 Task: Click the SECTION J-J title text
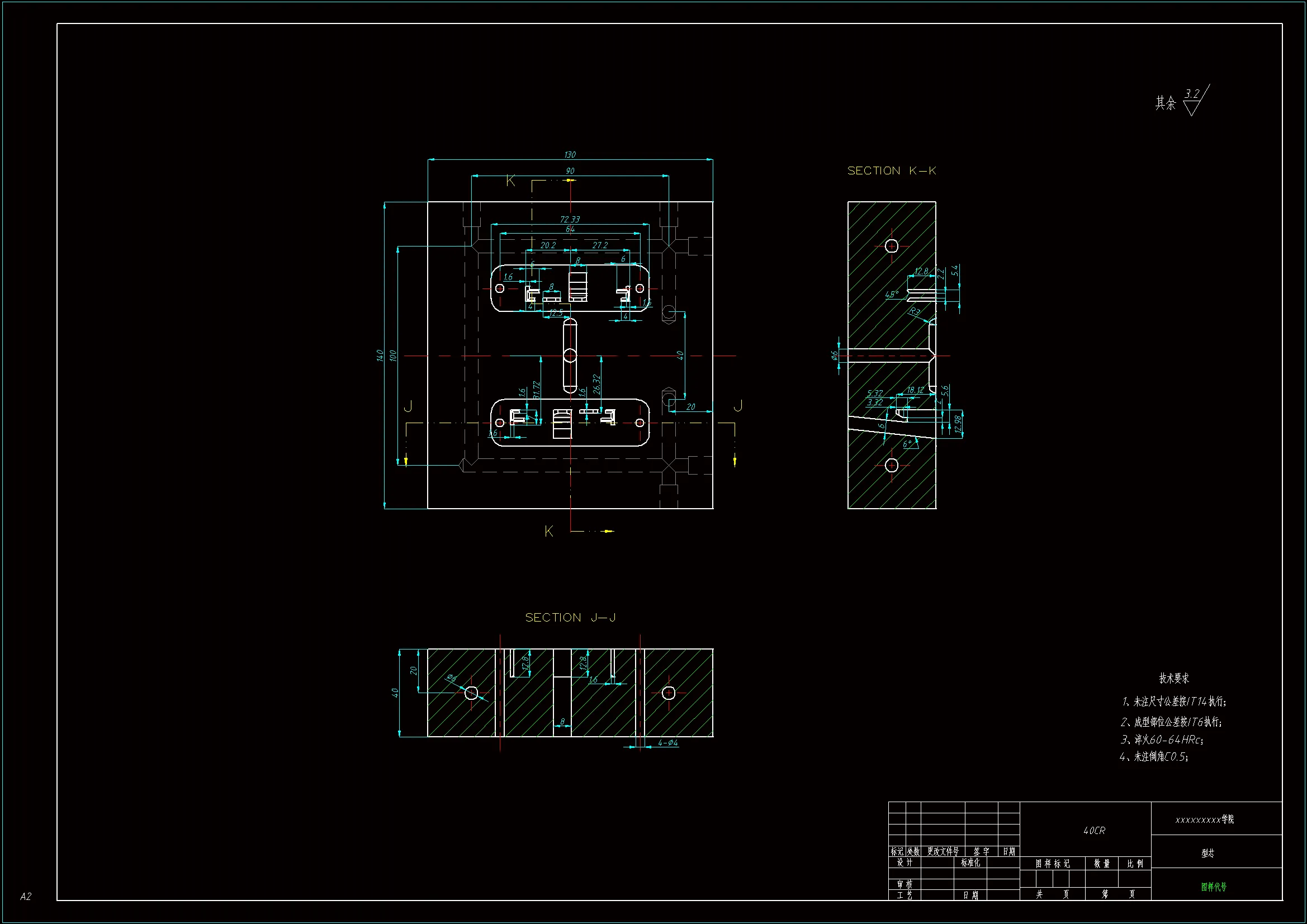click(x=570, y=618)
